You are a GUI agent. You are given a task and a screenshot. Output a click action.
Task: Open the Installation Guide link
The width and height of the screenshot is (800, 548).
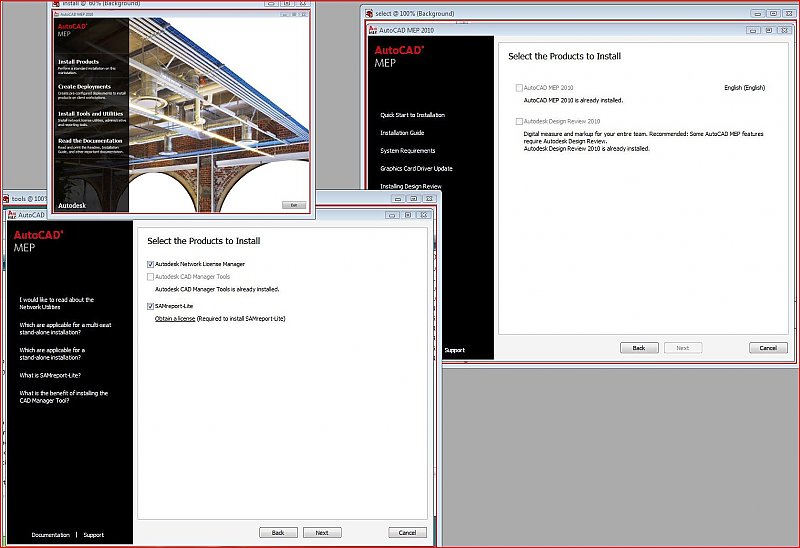tap(402, 133)
